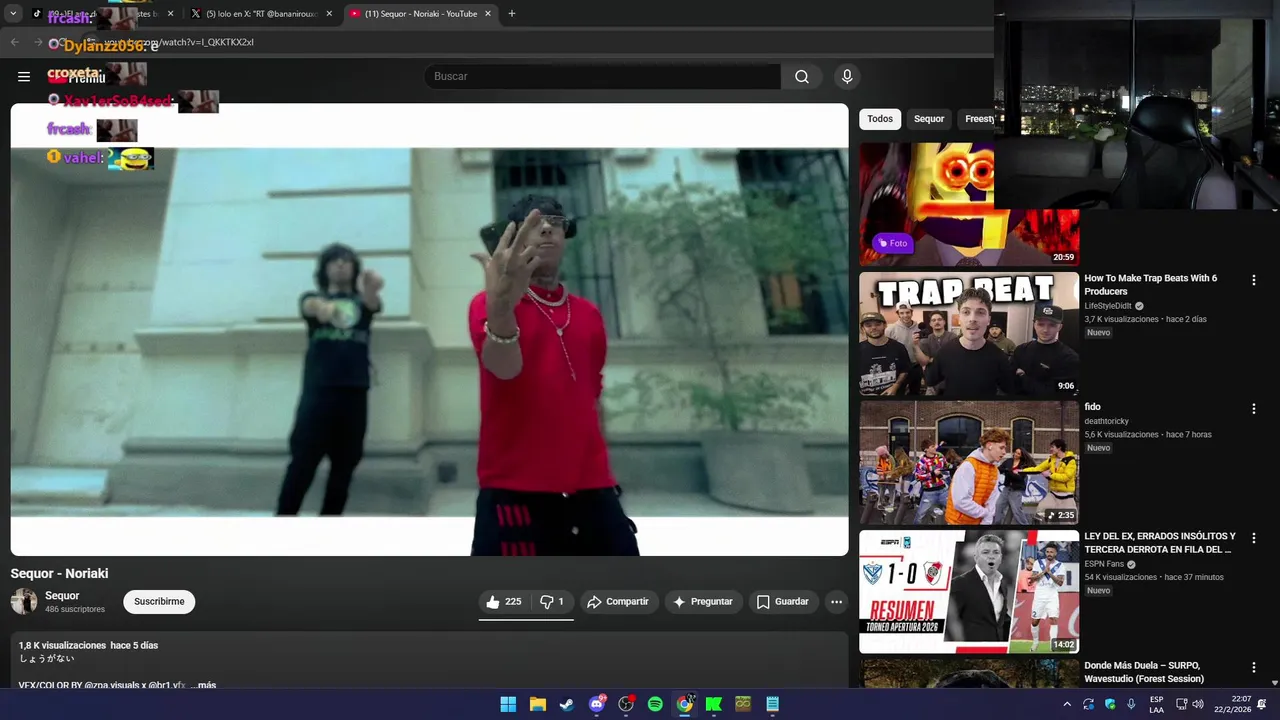Select the Freestyle filter chip
This screenshot has width=1280, height=720.
pyautogui.click(x=977, y=119)
